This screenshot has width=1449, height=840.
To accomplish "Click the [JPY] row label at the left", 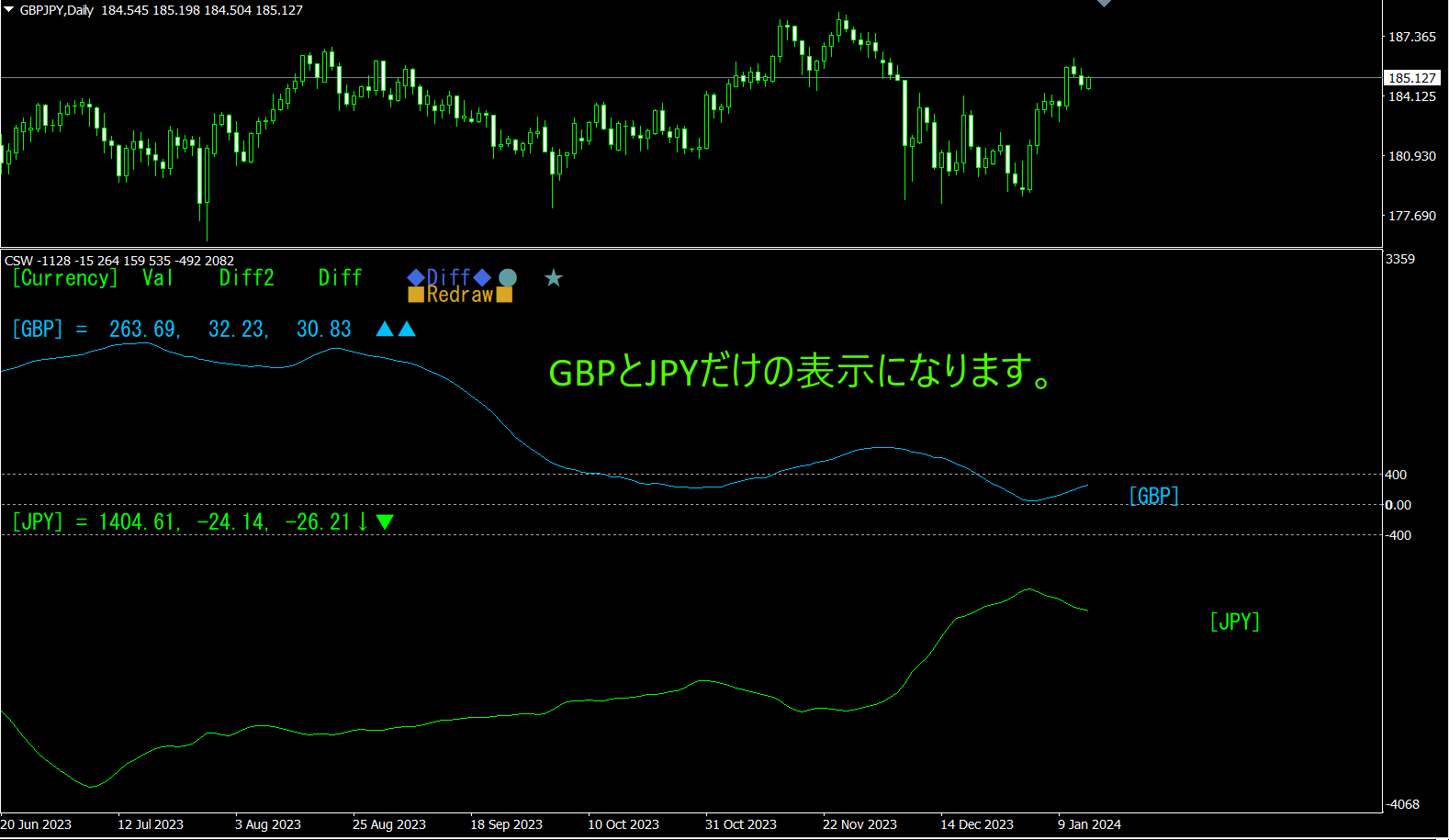I will 38,521.
